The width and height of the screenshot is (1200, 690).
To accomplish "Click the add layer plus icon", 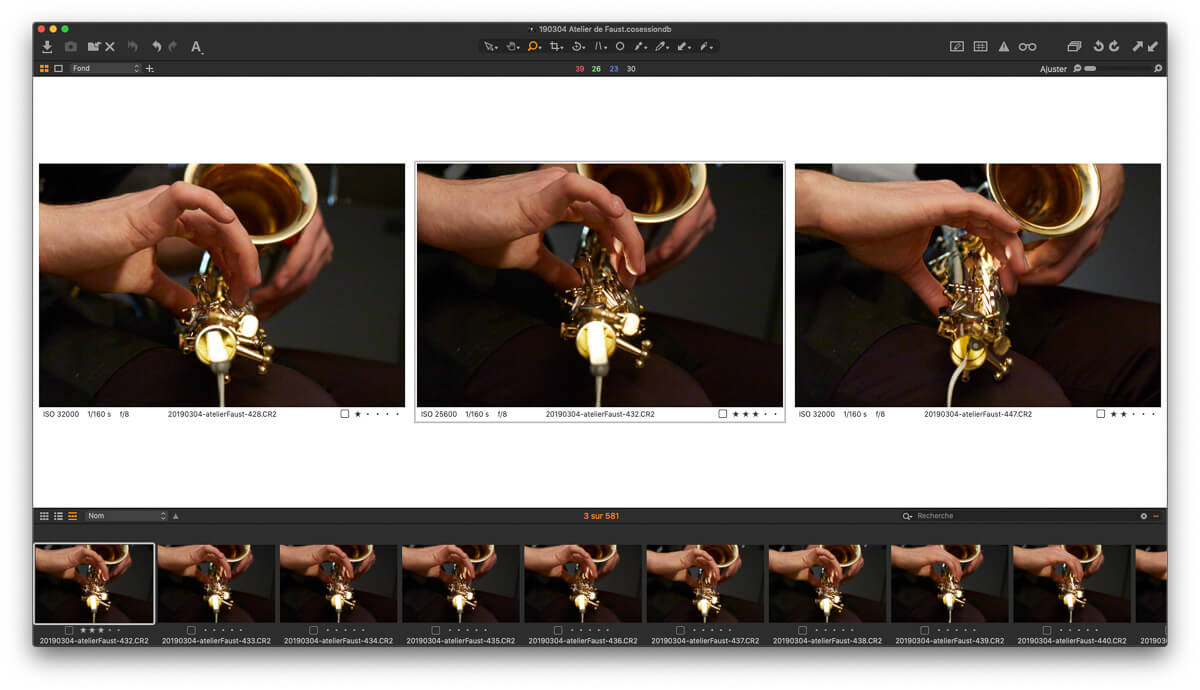I will [150, 68].
